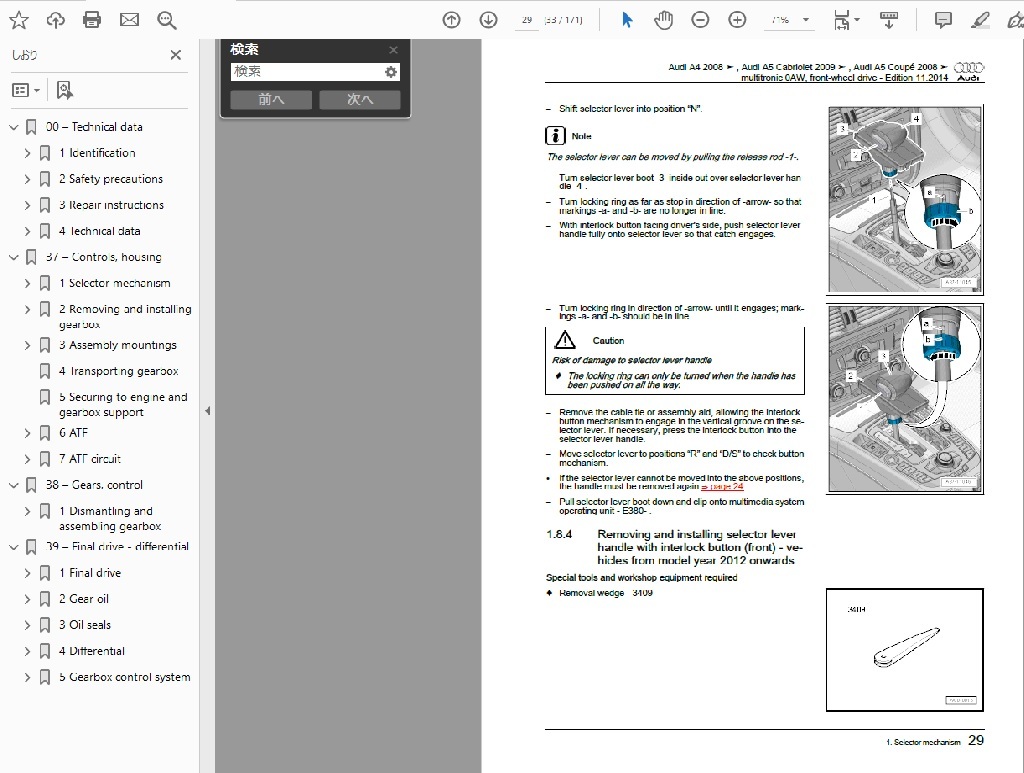Choose the arrow selection tool
The width and height of the screenshot is (1024, 773).
coord(627,20)
